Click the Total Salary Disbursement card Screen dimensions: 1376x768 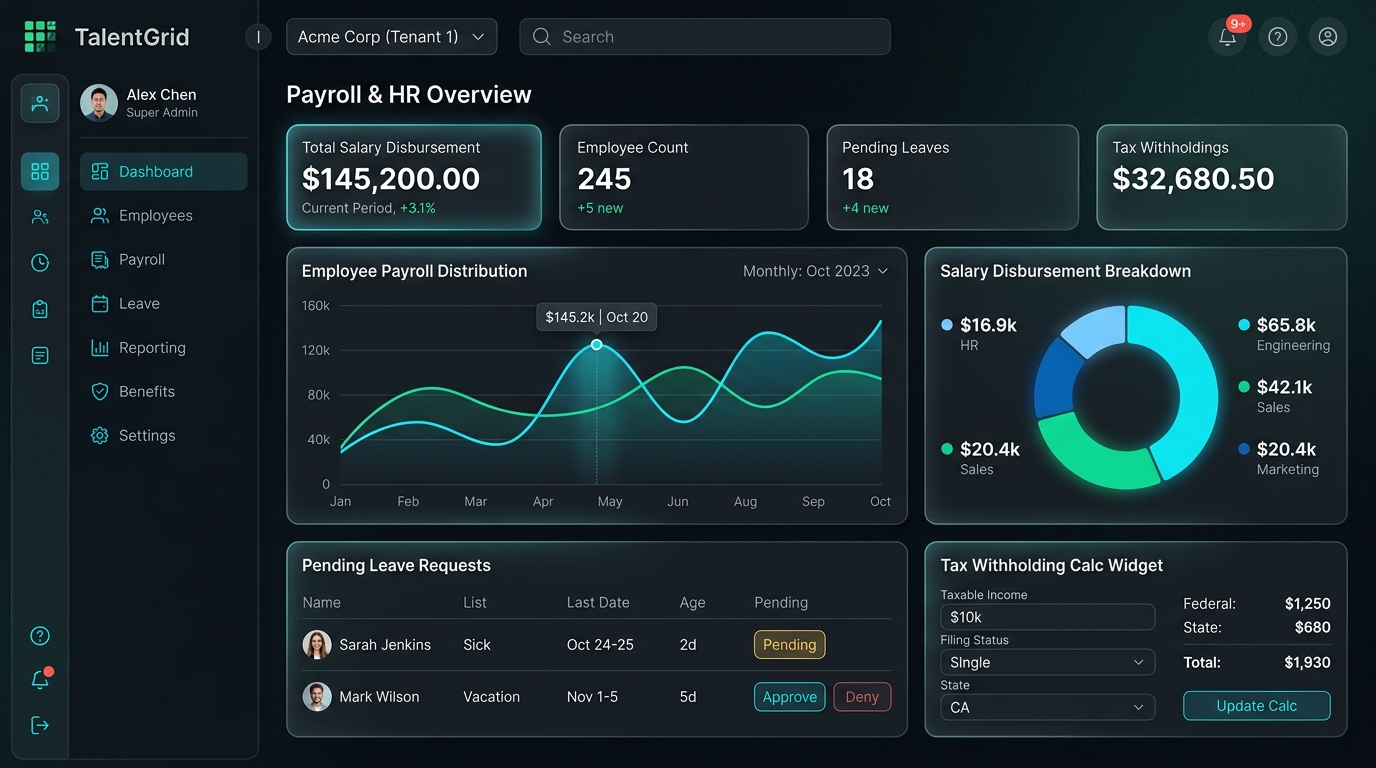click(414, 177)
